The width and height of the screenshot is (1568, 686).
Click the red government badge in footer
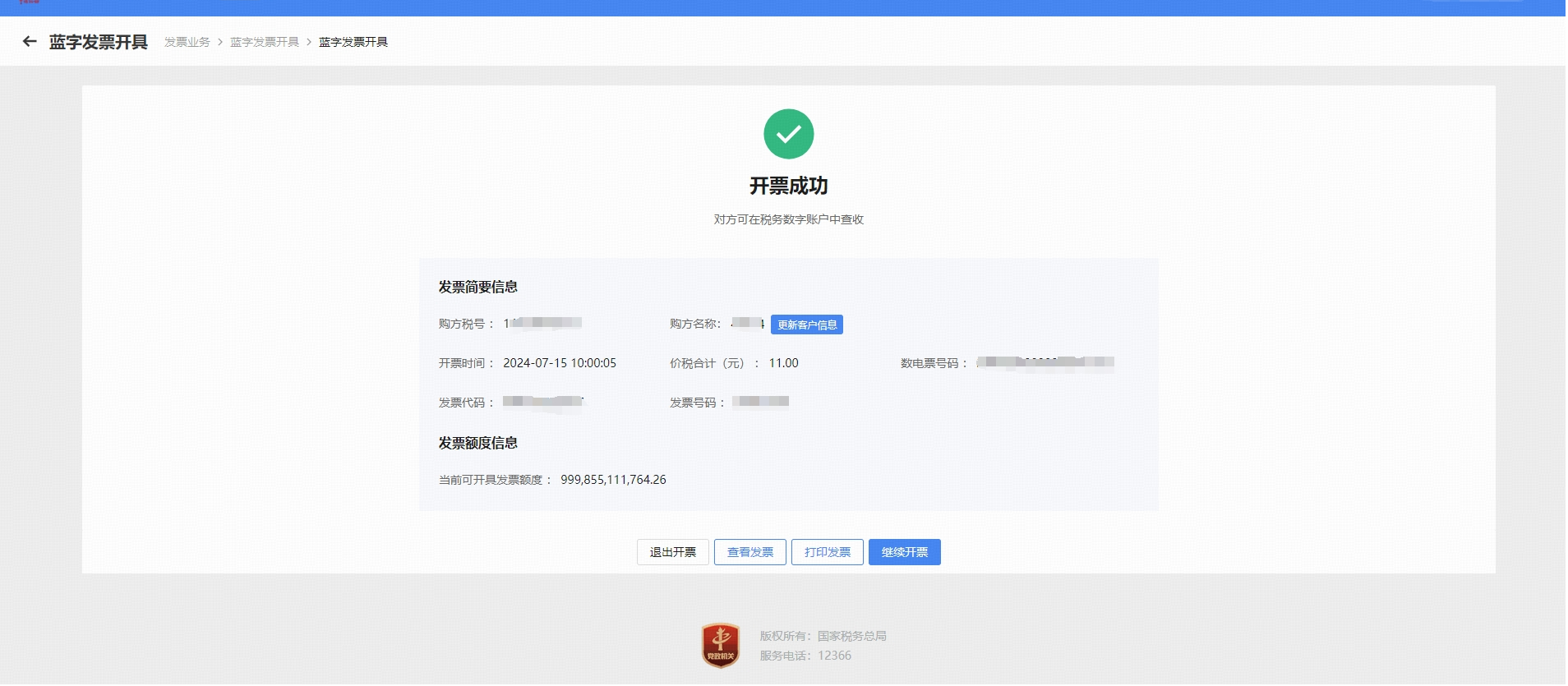coord(720,645)
